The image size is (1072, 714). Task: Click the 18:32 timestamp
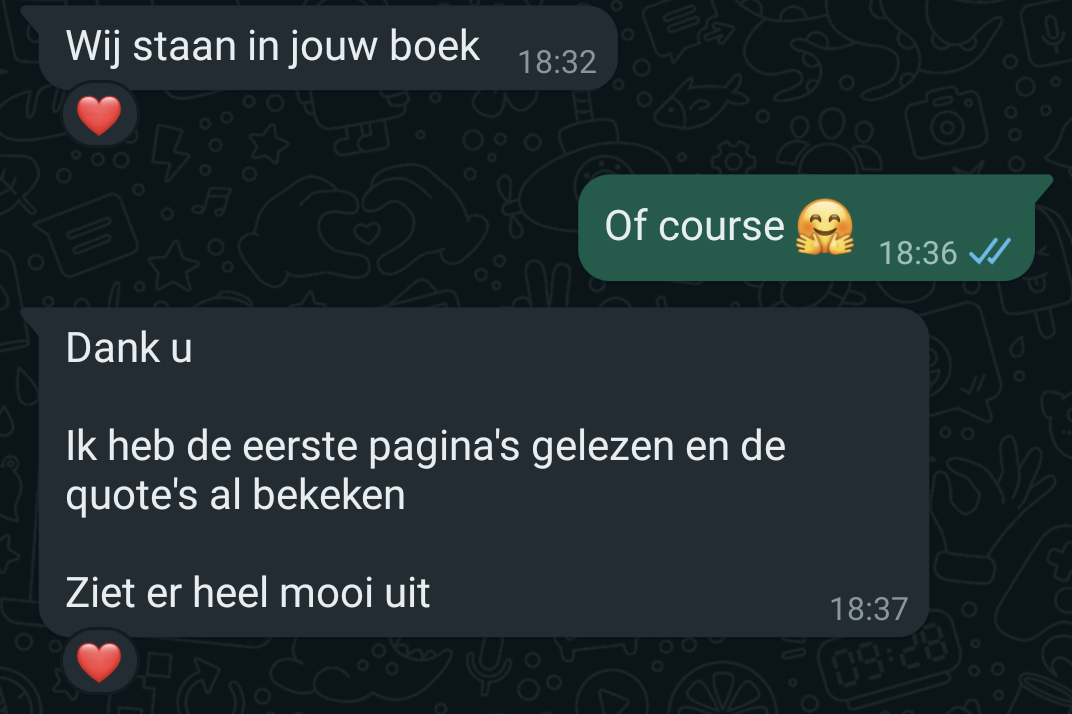point(557,62)
